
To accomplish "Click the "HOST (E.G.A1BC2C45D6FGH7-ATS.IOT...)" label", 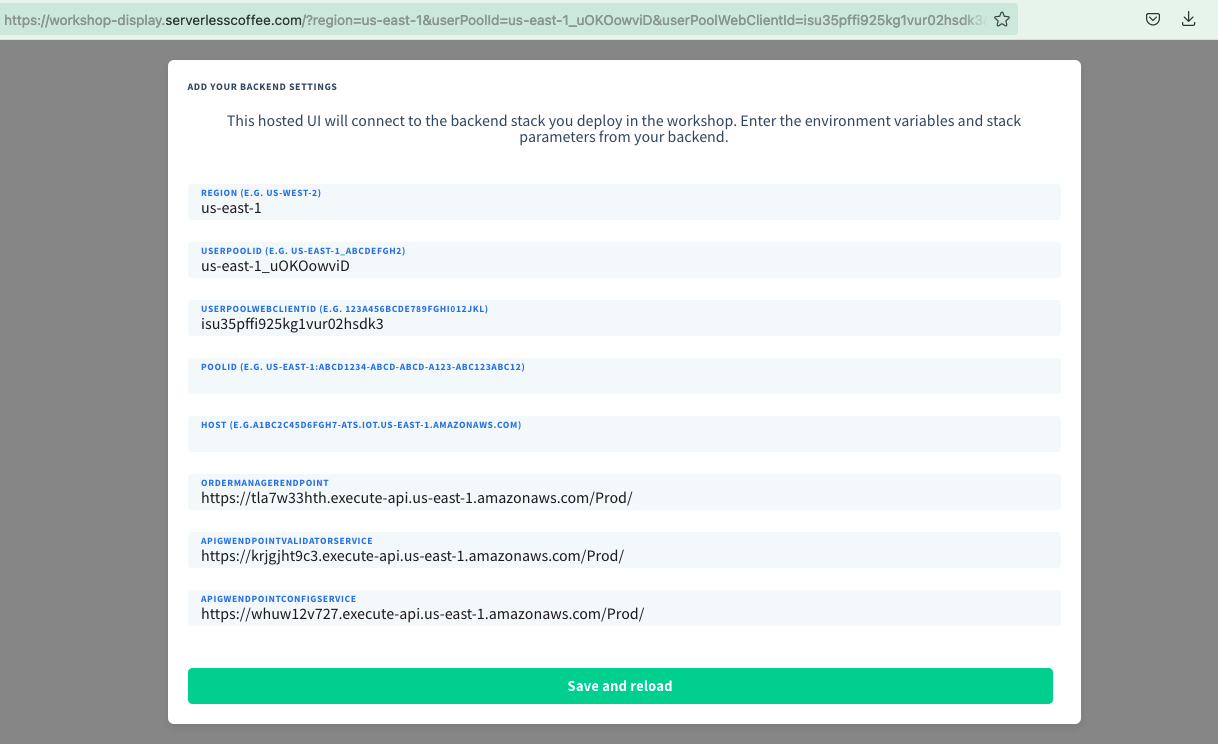I will click(x=361, y=425).
